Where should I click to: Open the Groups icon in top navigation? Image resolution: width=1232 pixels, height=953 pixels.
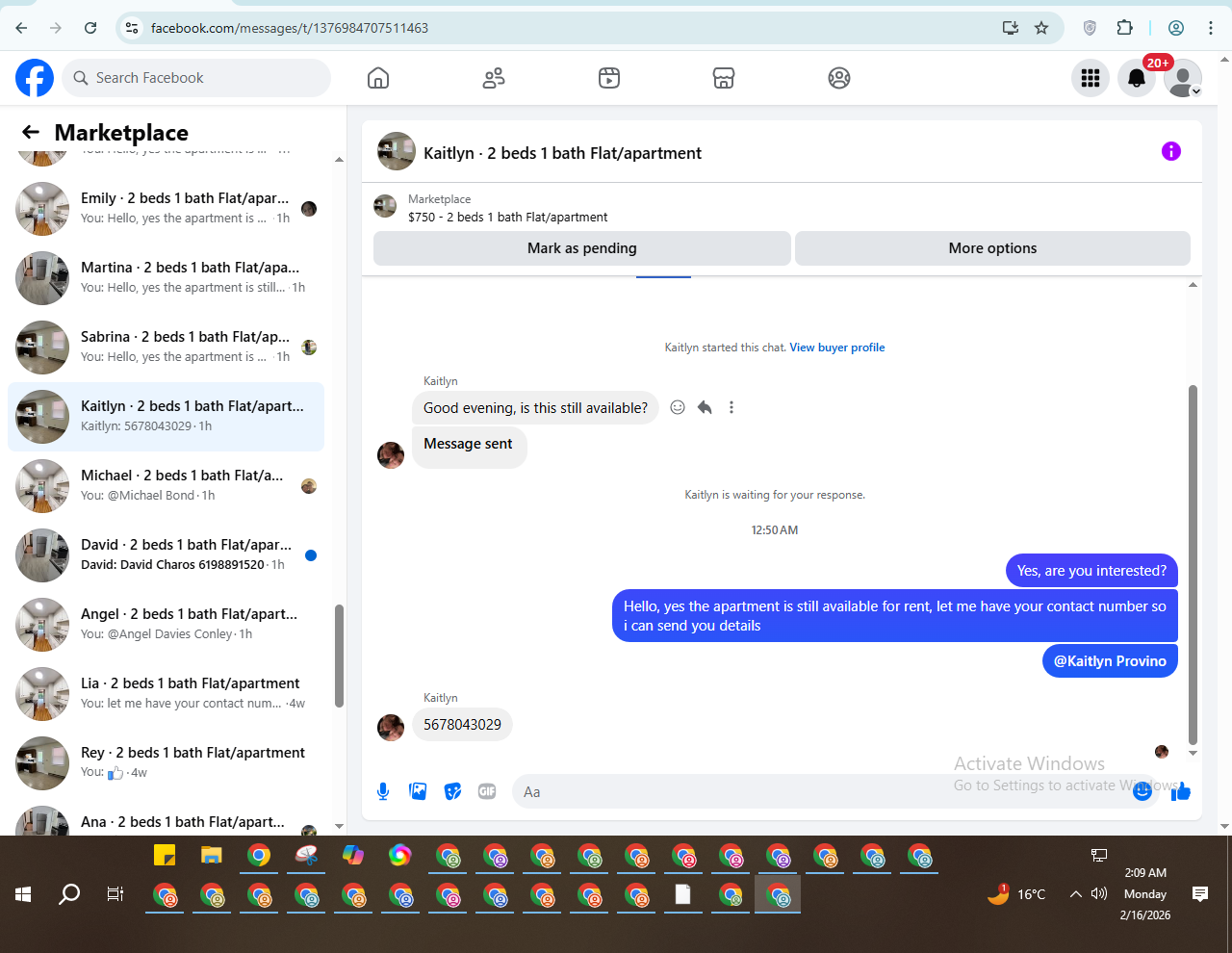click(x=839, y=78)
